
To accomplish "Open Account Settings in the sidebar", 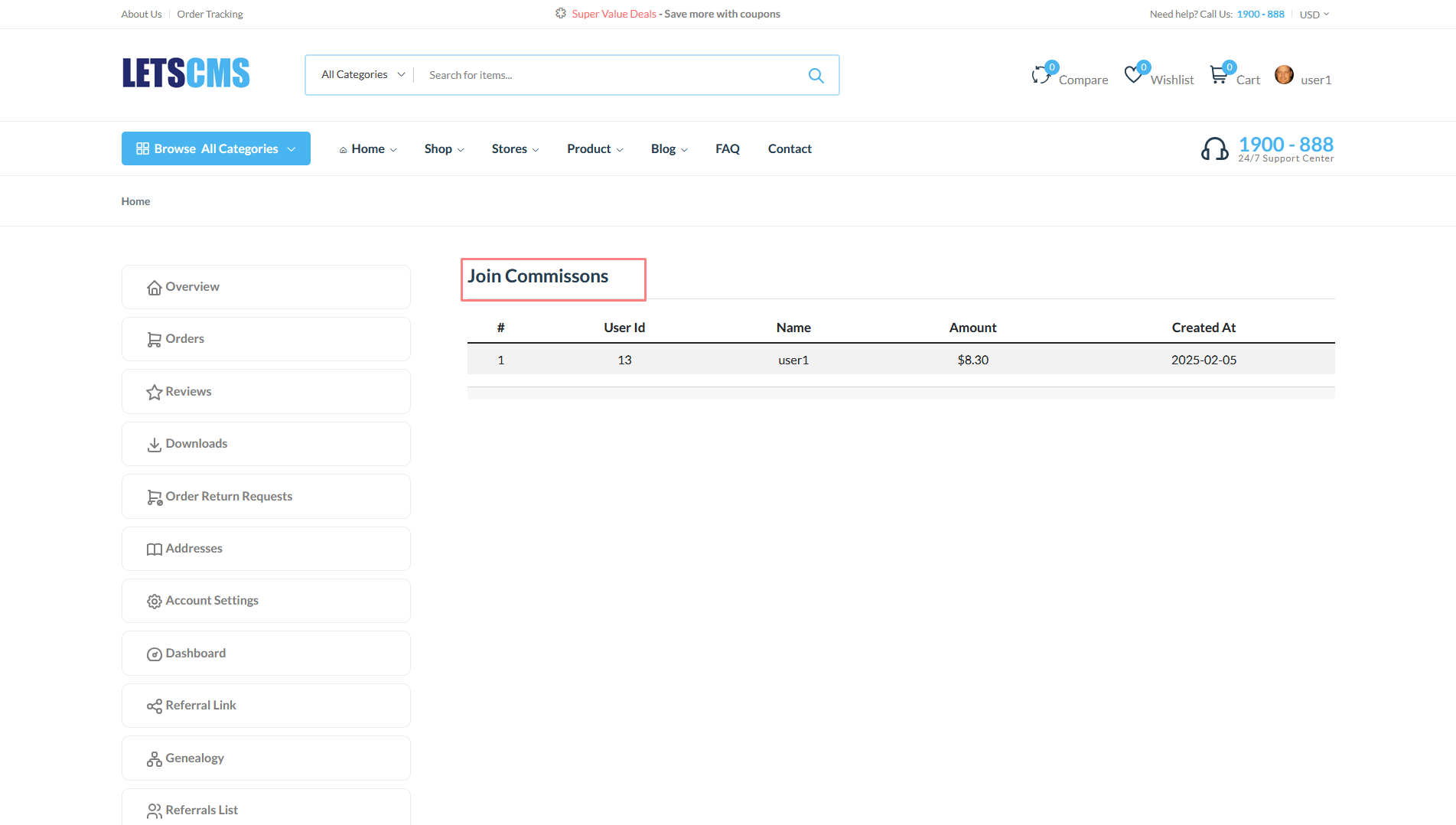I will pyautogui.click(x=212, y=601).
